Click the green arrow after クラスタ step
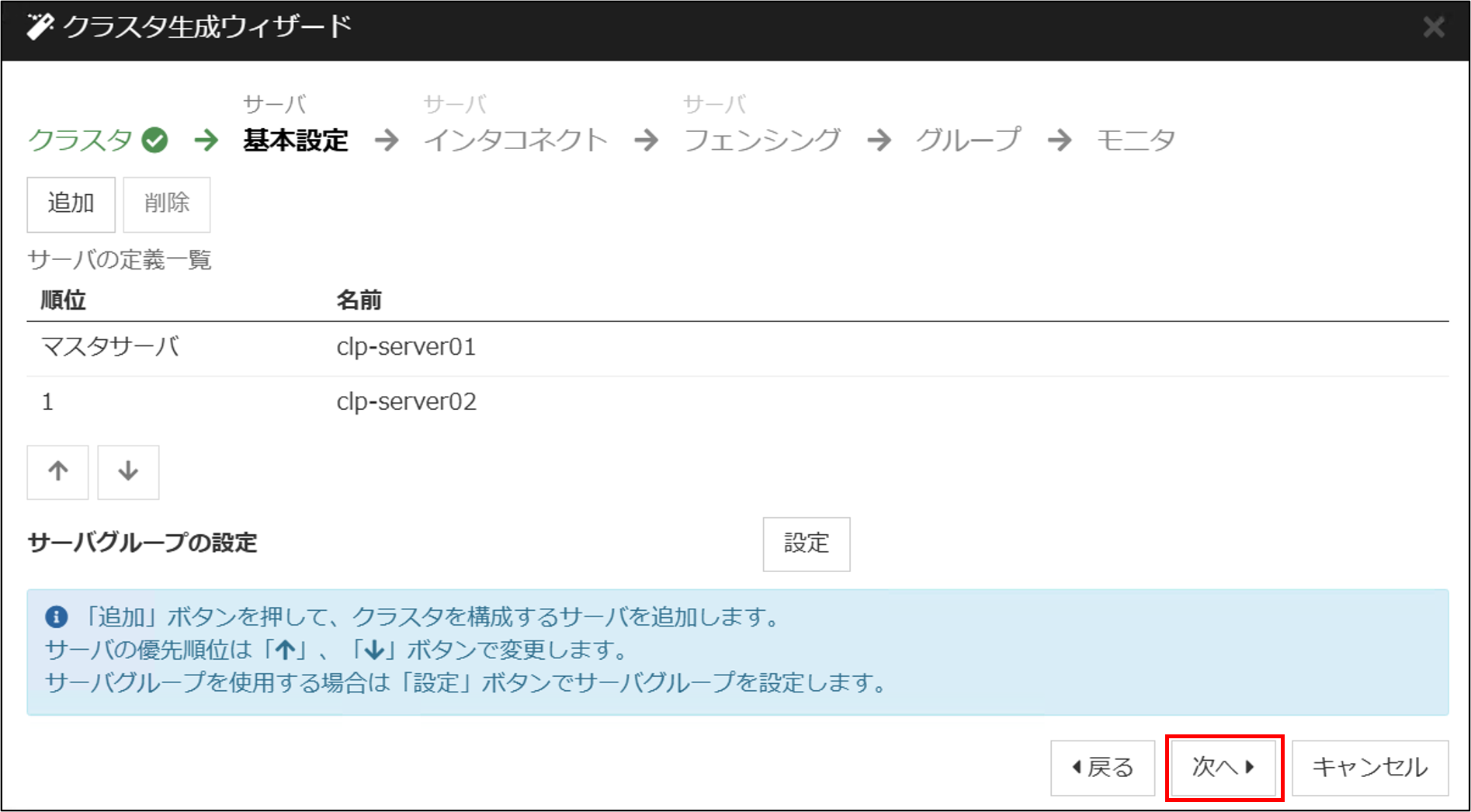Screen dimensions: 1471x812 (206, 141)
